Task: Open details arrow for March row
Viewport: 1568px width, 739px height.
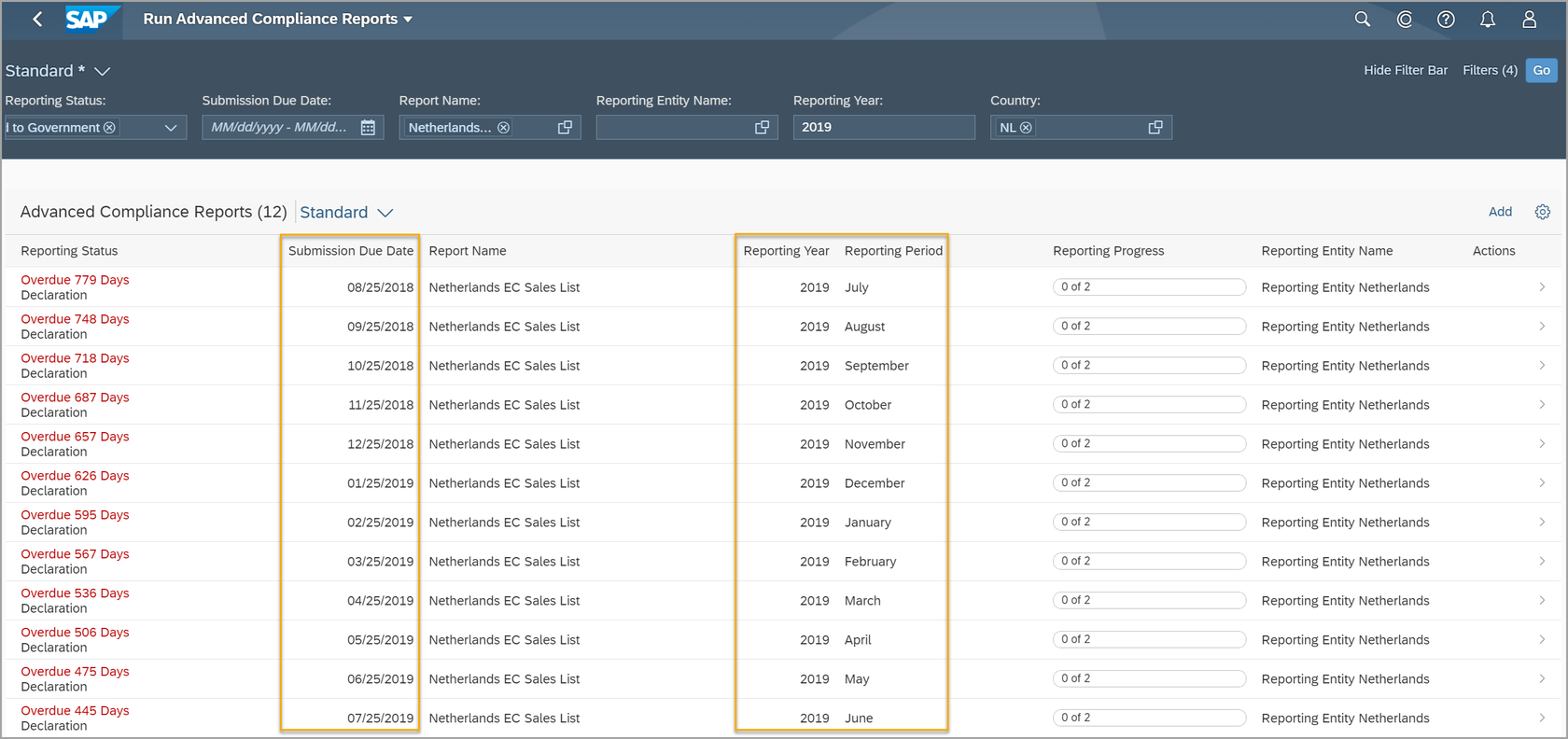Action: pos(1542,601)
